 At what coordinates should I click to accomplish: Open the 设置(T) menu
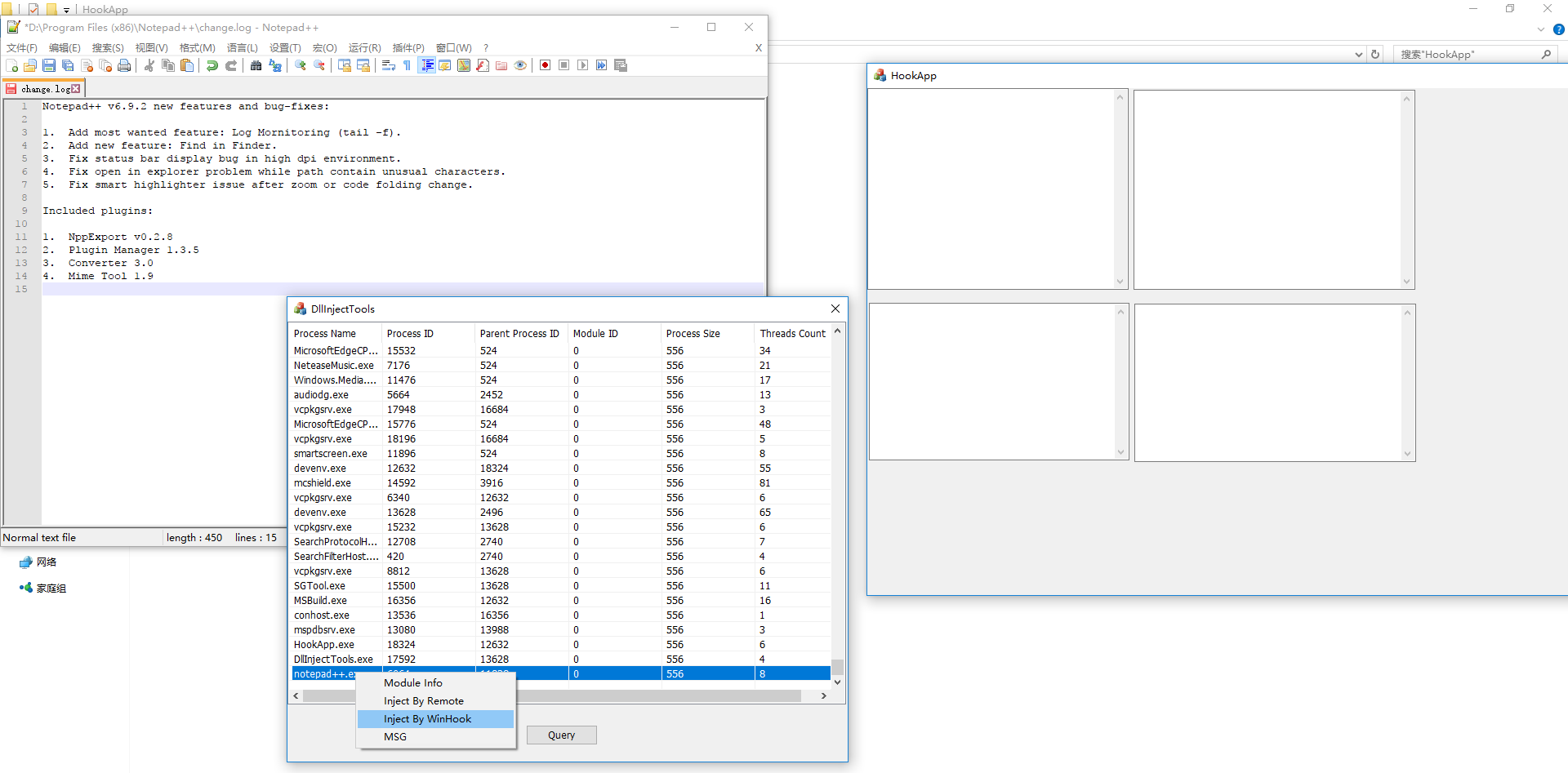click(x=285, y=48)
